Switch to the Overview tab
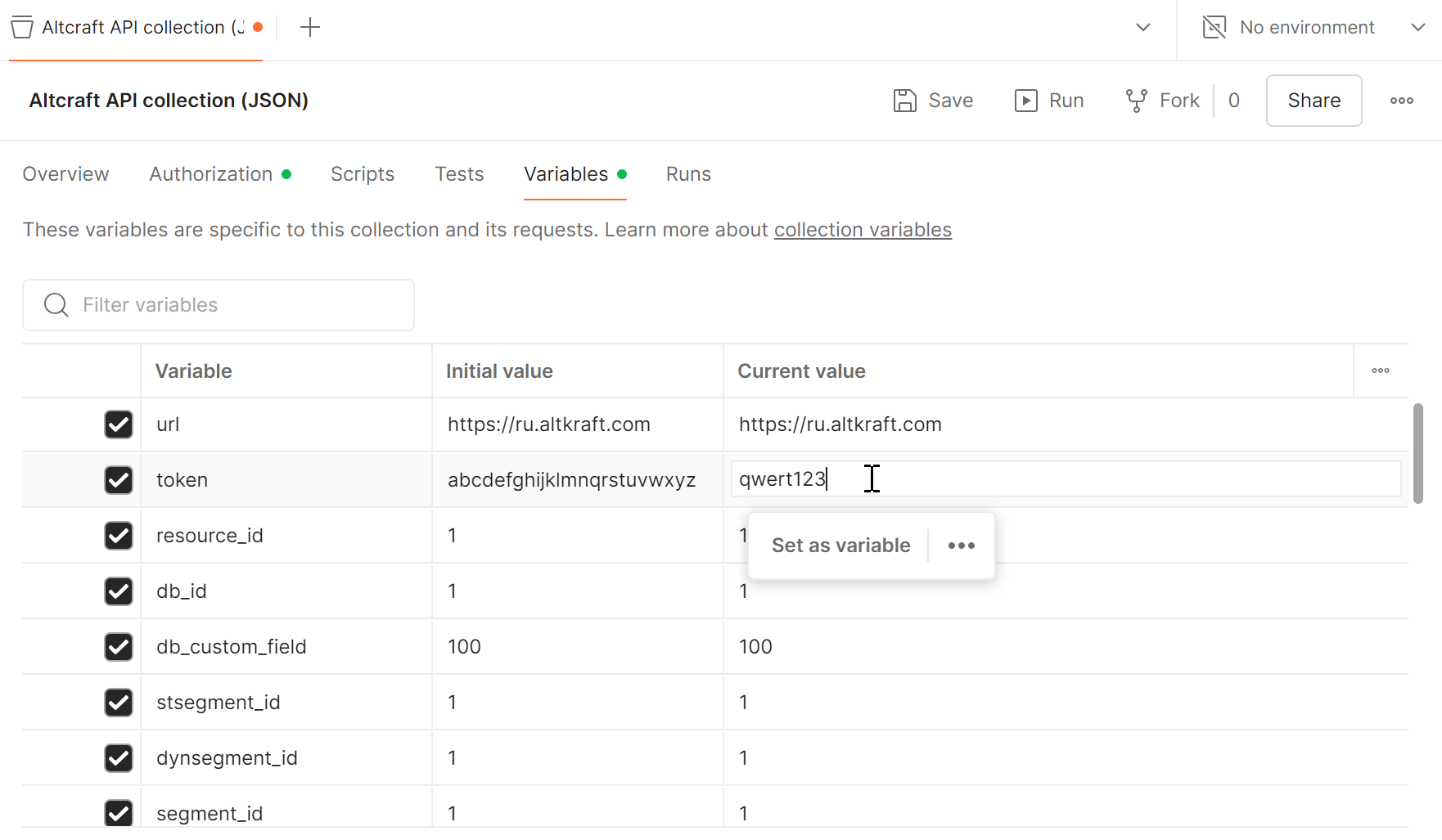The width and height of the screenshot is (1442, 840). coord(65,174)
